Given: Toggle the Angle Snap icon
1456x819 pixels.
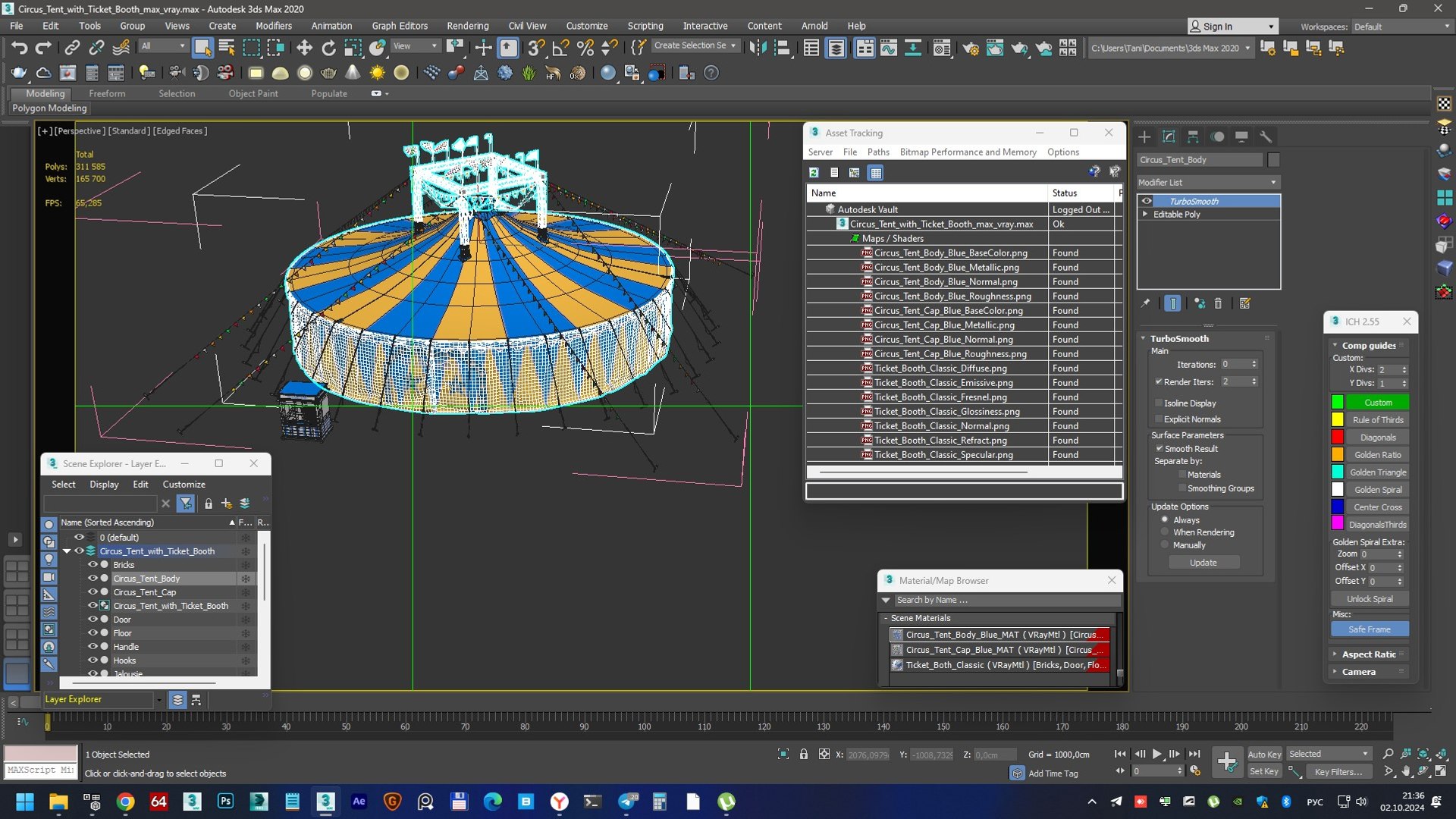Looking at the screenshot, I should 560,48.
